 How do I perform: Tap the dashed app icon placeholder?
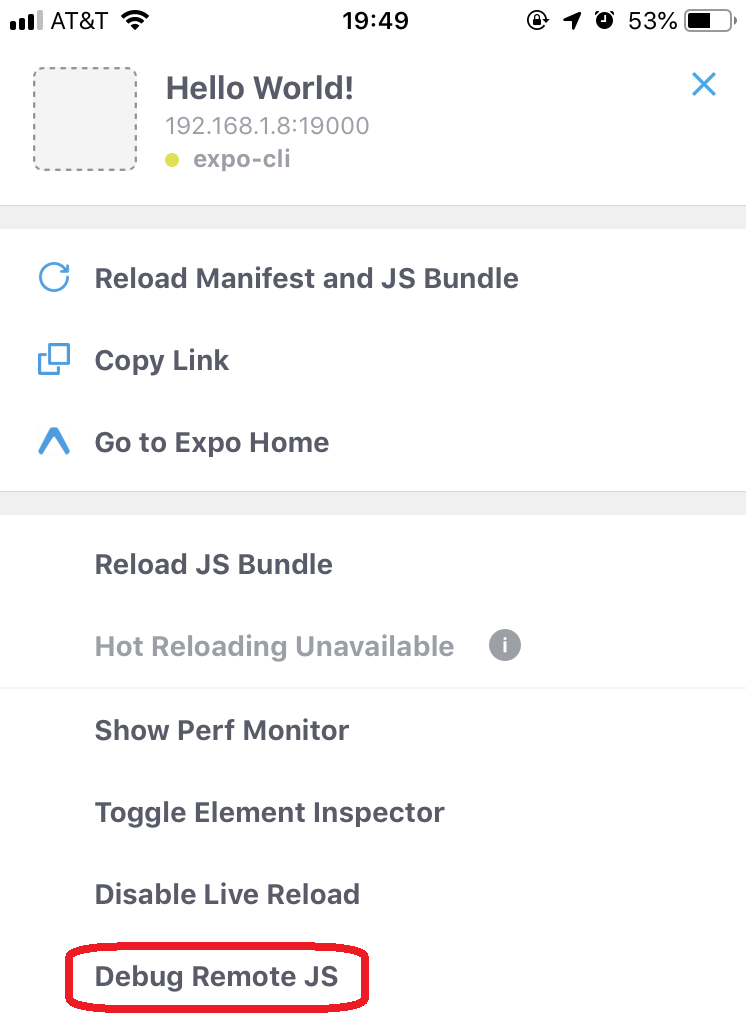(85, 119)
